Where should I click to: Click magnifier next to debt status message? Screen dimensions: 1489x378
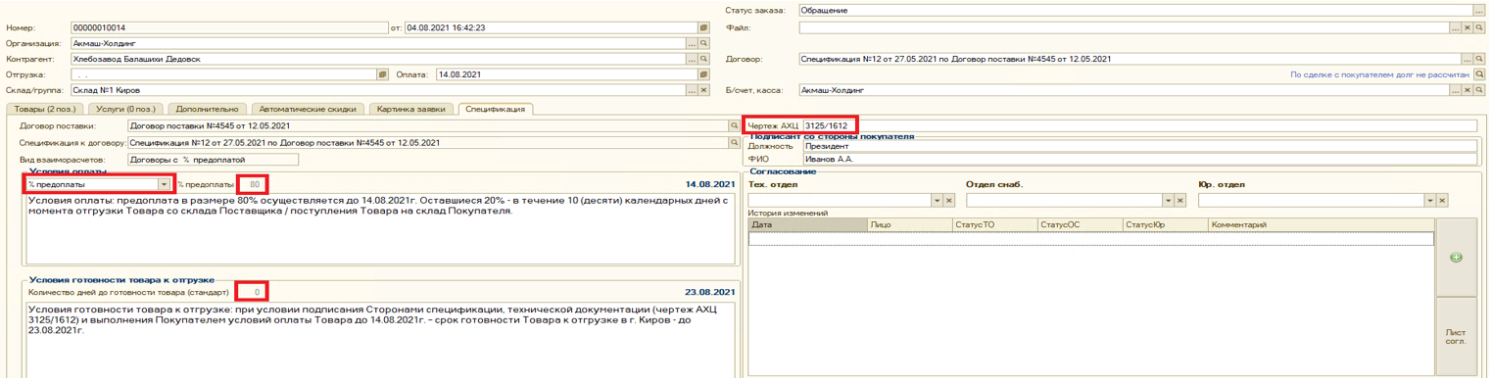tap(1479, 74)
